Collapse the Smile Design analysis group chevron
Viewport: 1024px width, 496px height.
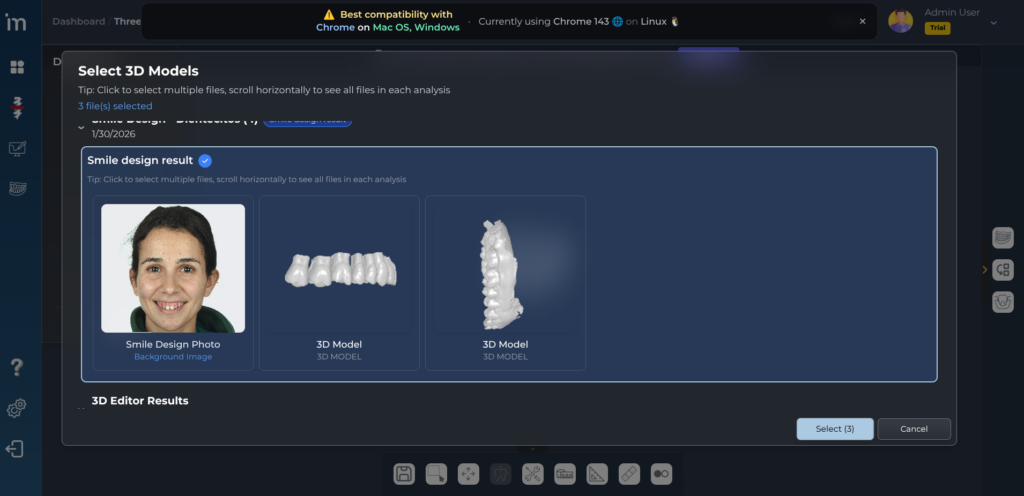pos(82,127)
